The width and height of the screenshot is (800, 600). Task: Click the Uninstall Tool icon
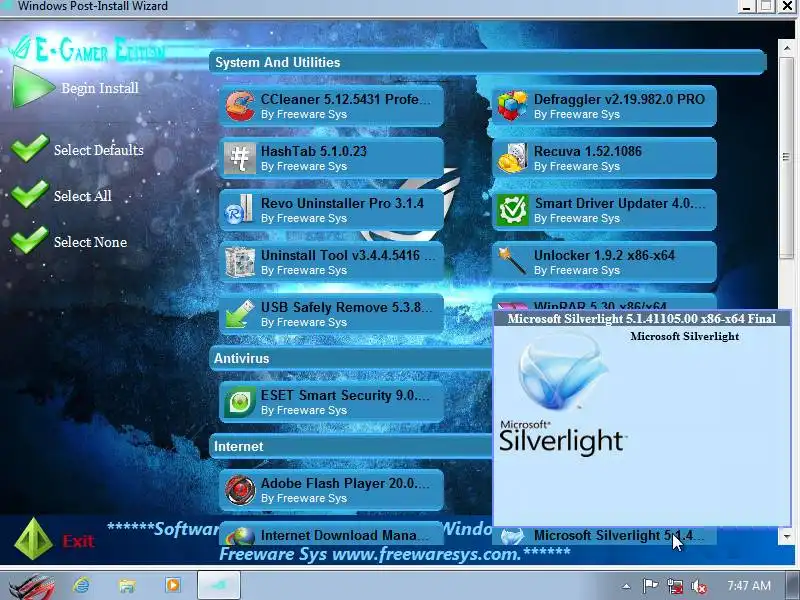click(x=240, y=262)
